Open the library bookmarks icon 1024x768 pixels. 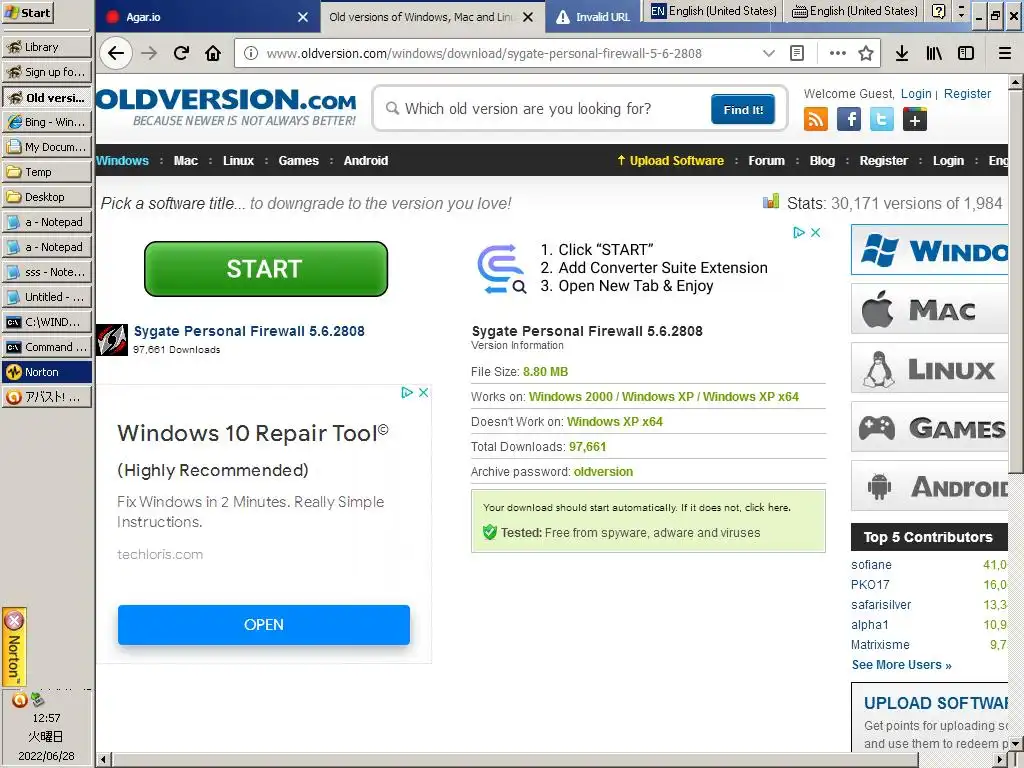click(x=934, y=54)
